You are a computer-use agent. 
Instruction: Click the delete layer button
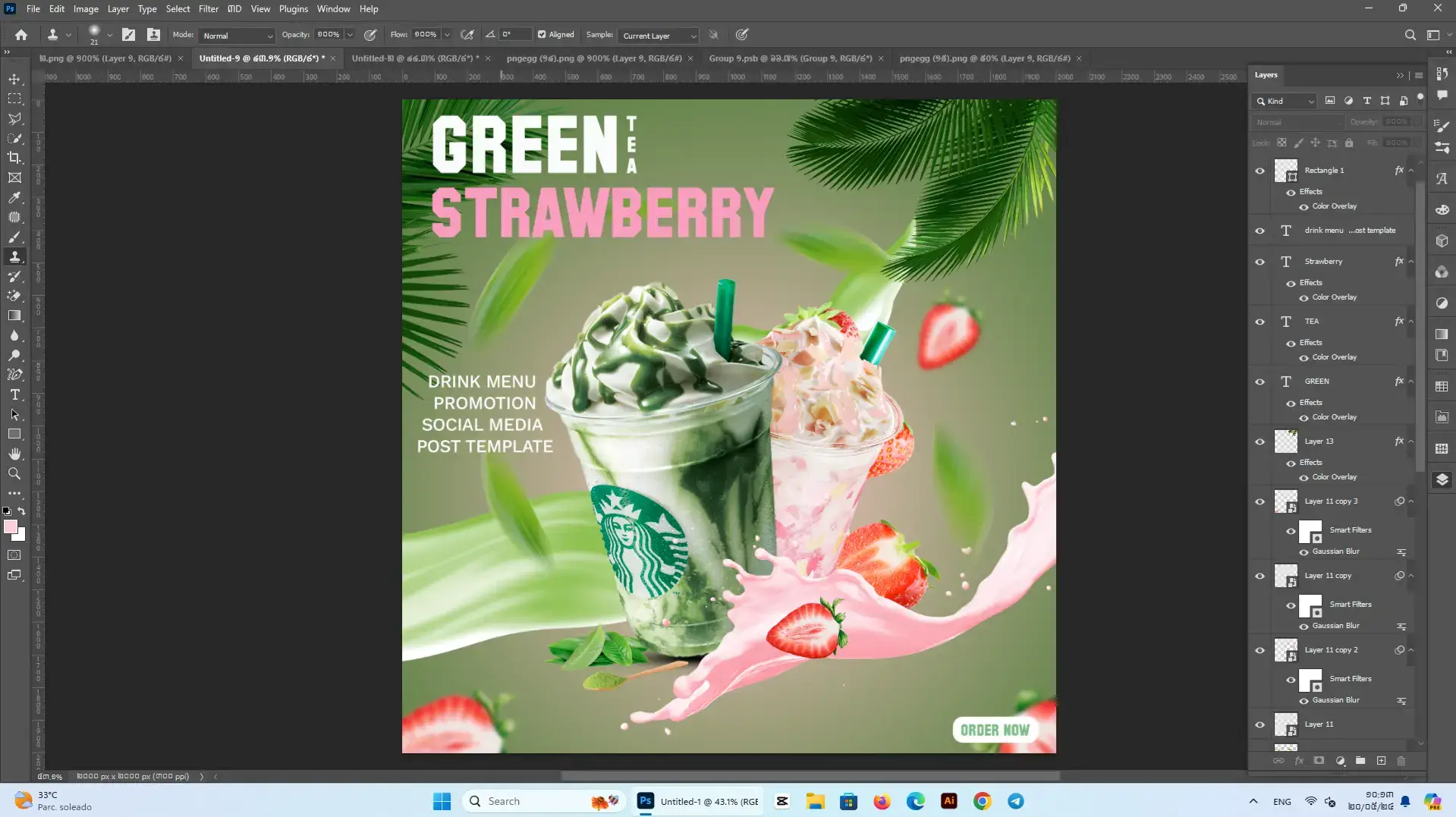click(x=1402, y=761)
